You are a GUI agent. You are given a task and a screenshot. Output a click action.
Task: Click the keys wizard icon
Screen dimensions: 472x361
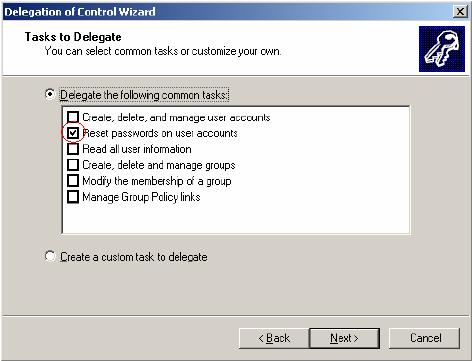point(442,49)
